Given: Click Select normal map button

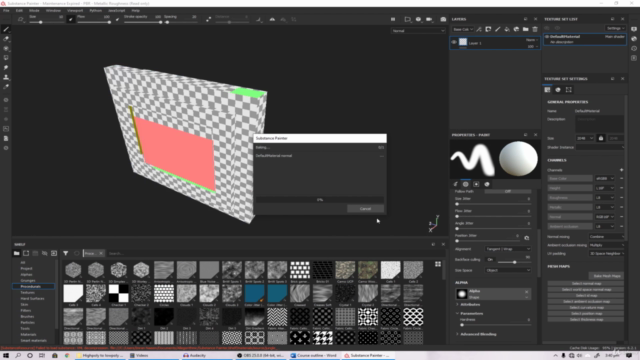Looking at the screenshot, I should tap(586, 283).
